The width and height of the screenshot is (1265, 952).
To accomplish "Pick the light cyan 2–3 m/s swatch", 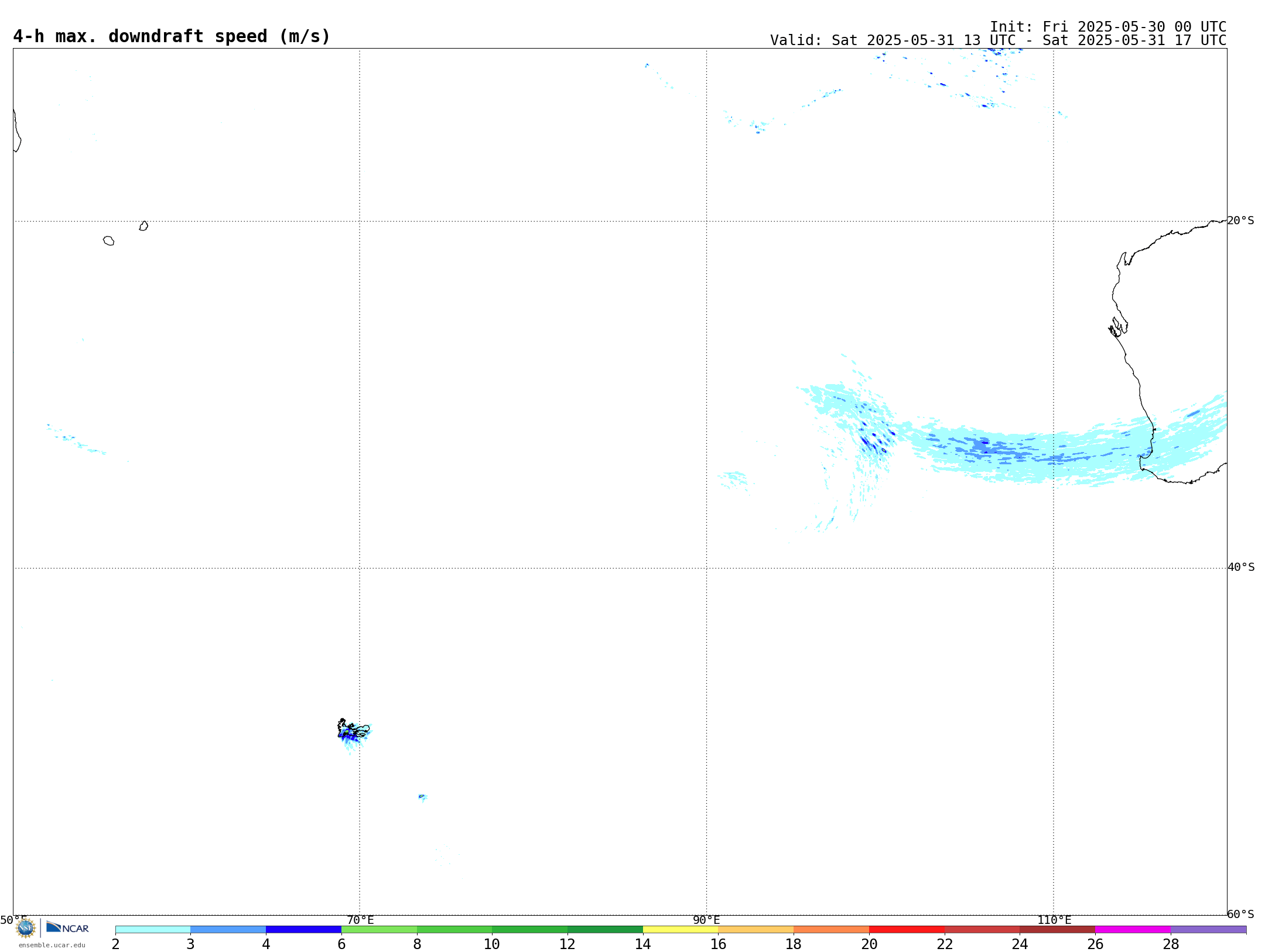I will (153, 930).
